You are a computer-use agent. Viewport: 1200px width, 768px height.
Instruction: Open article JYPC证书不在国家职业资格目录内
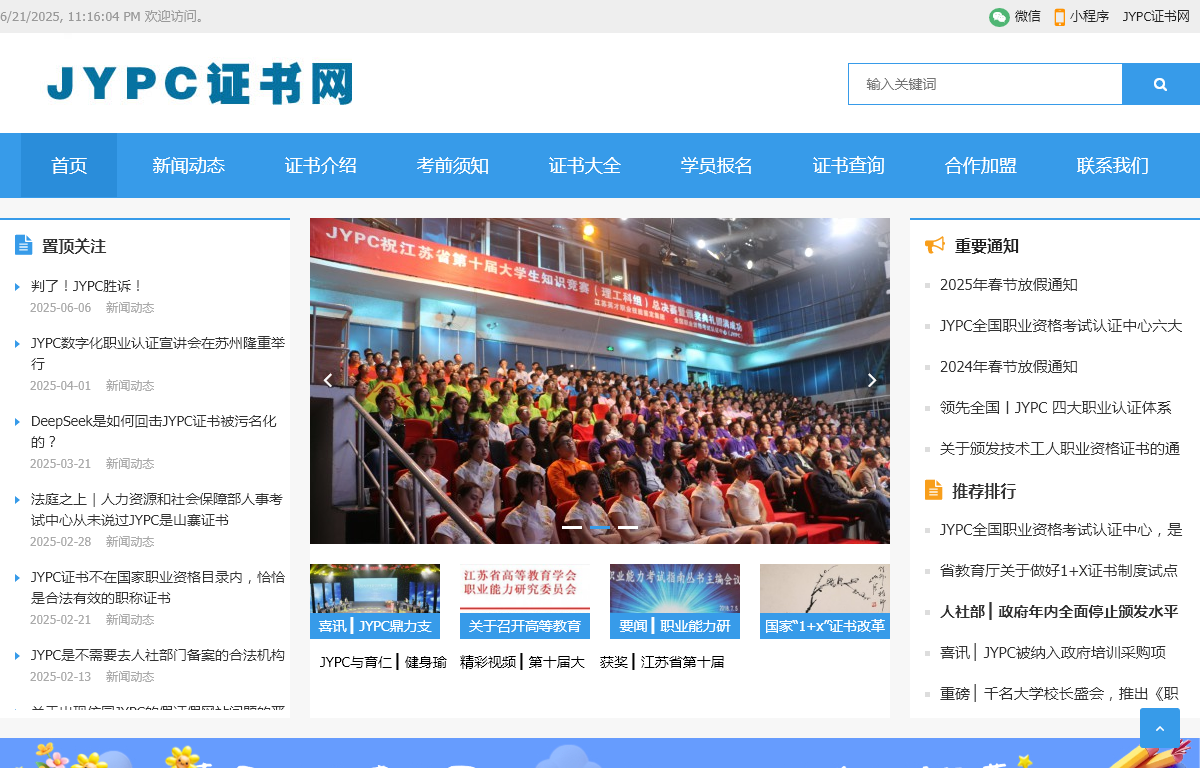point(158,587)
